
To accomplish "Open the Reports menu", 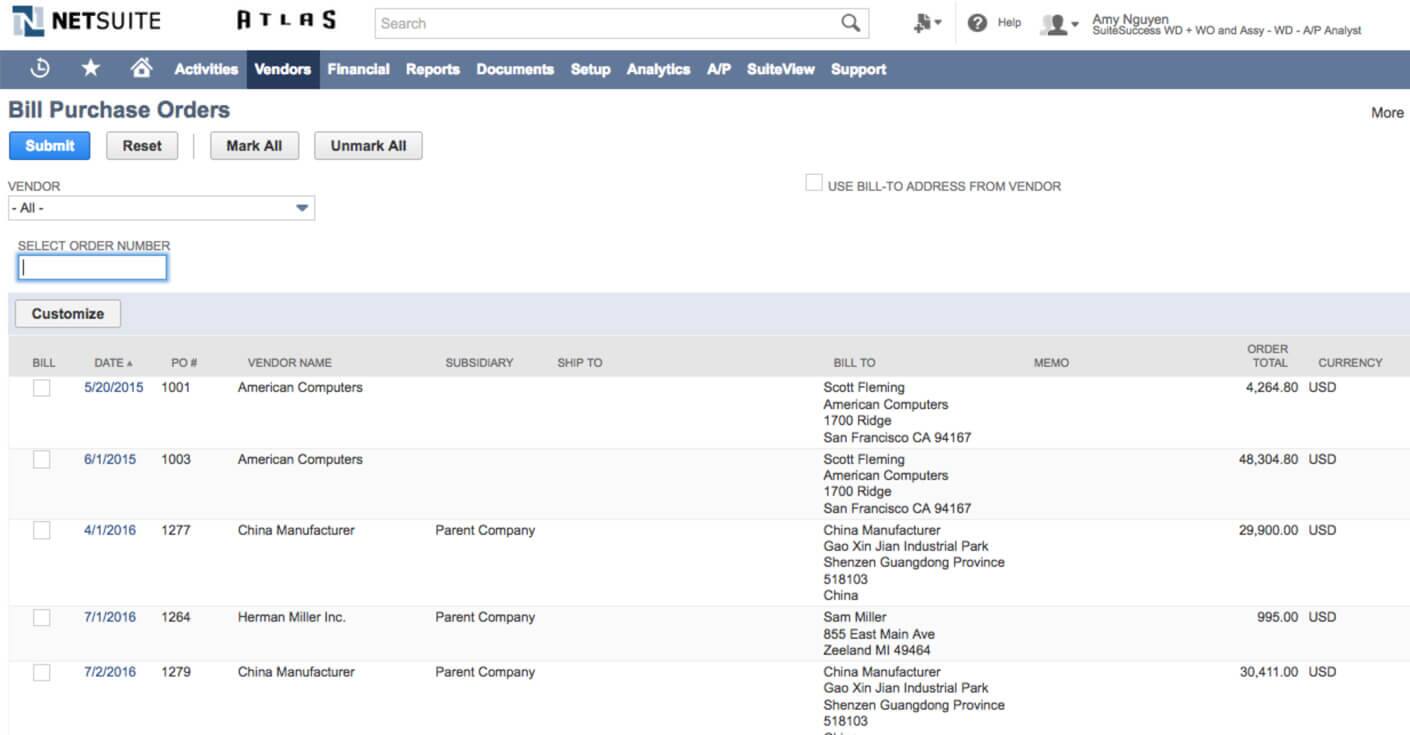I will 433,69.
